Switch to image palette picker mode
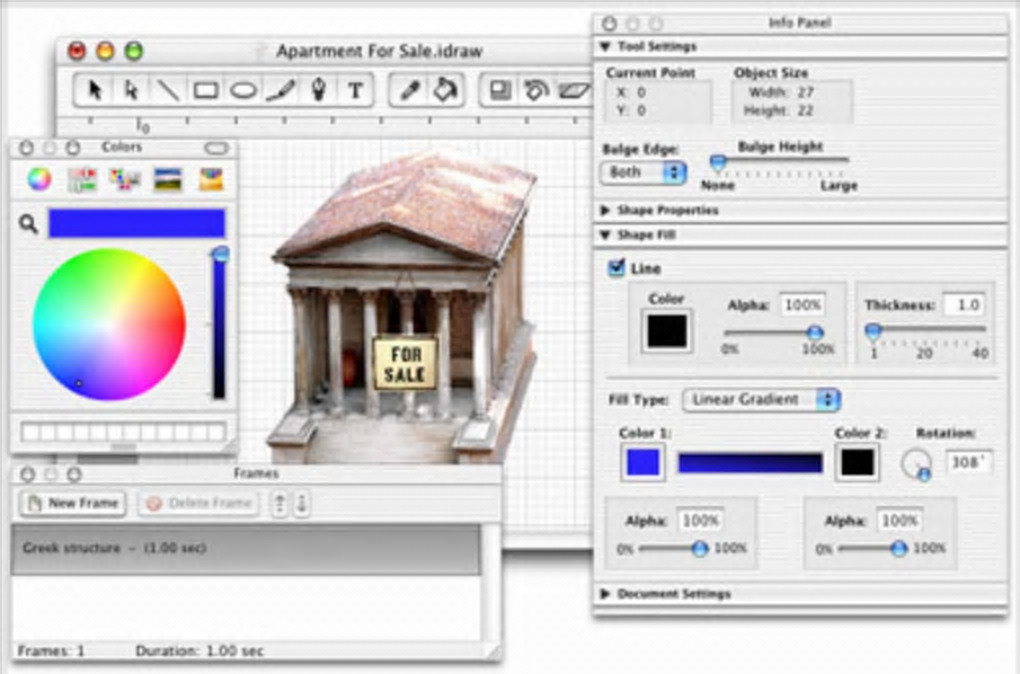Screen dimensions: 1020x674 [x=168, y=180]
